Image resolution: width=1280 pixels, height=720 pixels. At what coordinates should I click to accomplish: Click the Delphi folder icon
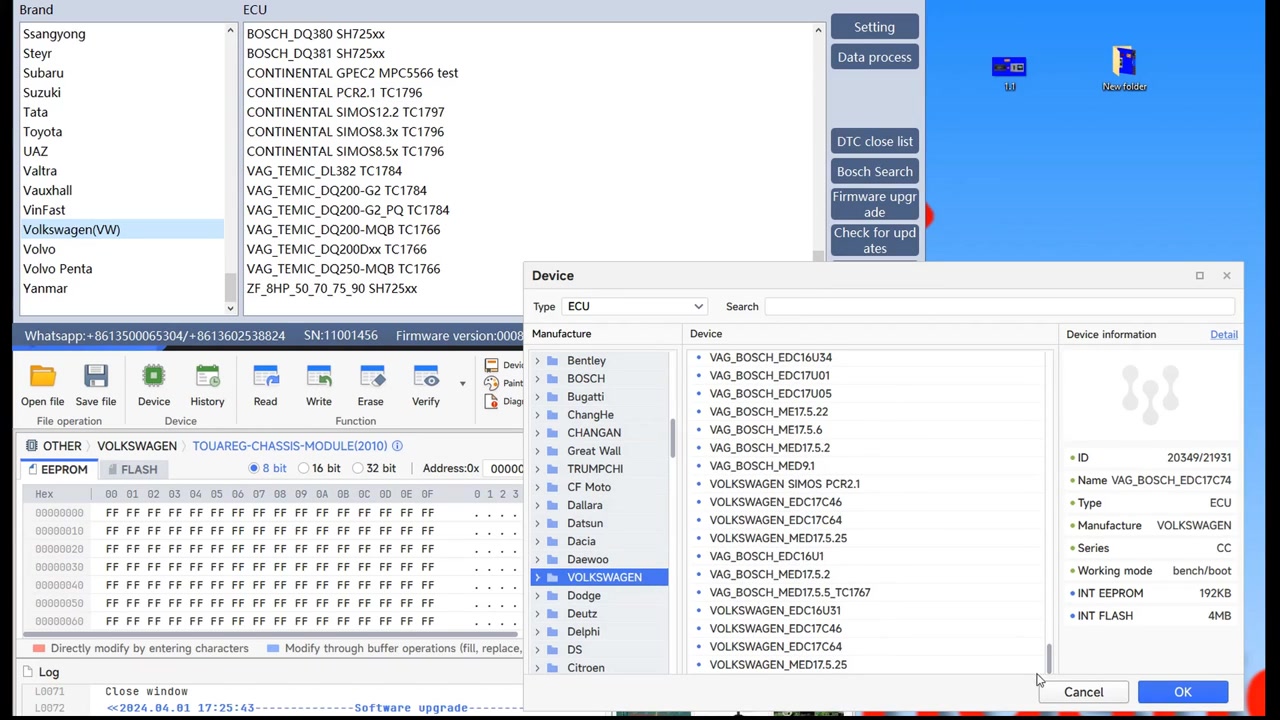click(x=552, y=632)
